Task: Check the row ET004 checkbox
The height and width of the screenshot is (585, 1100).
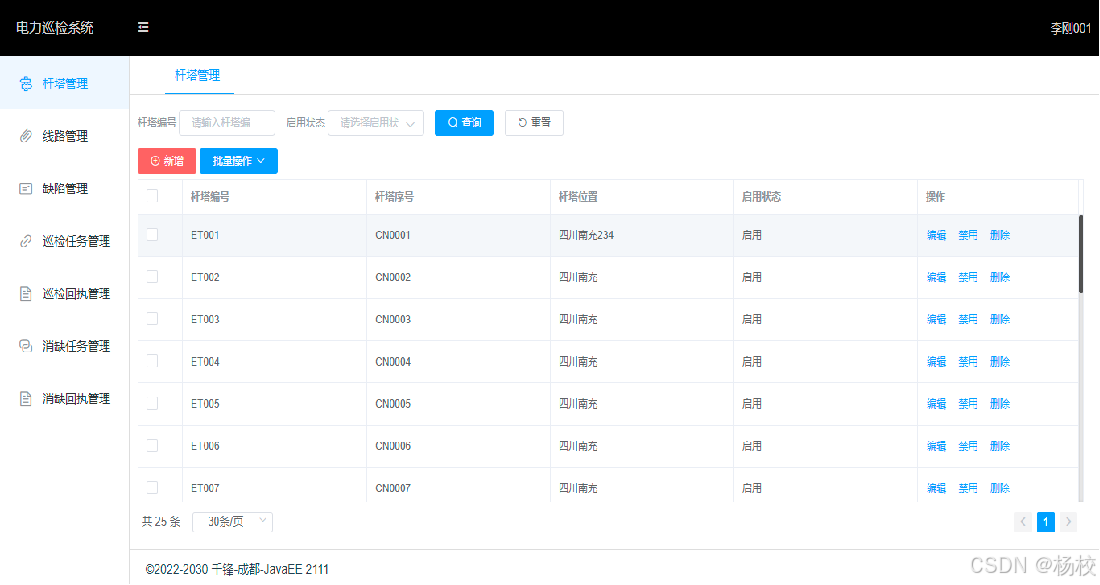Action: (152, 361)
